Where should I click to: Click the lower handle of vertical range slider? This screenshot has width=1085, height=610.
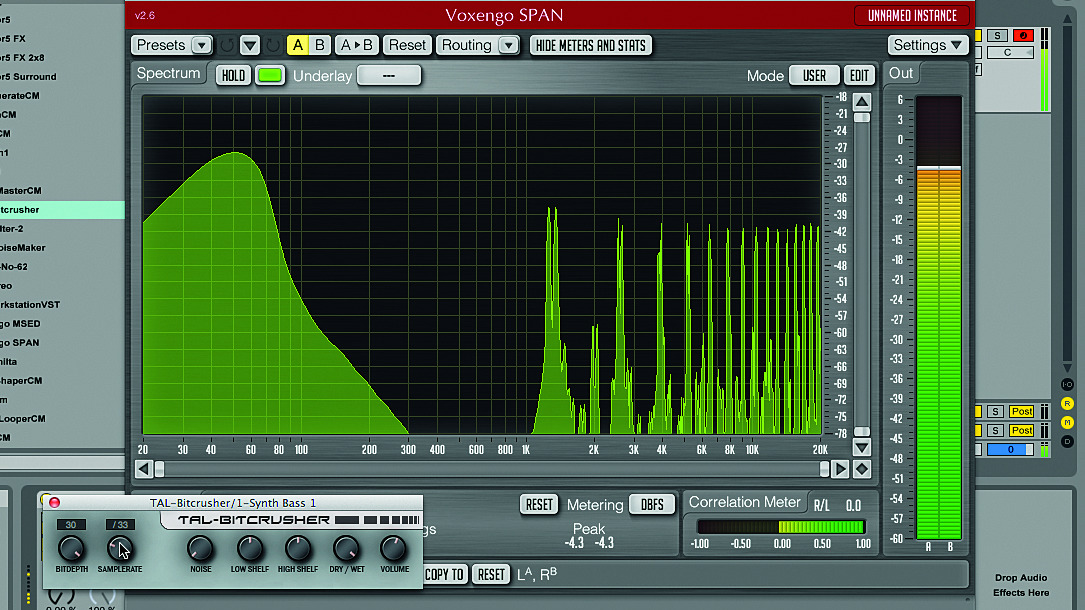(861, 432)
